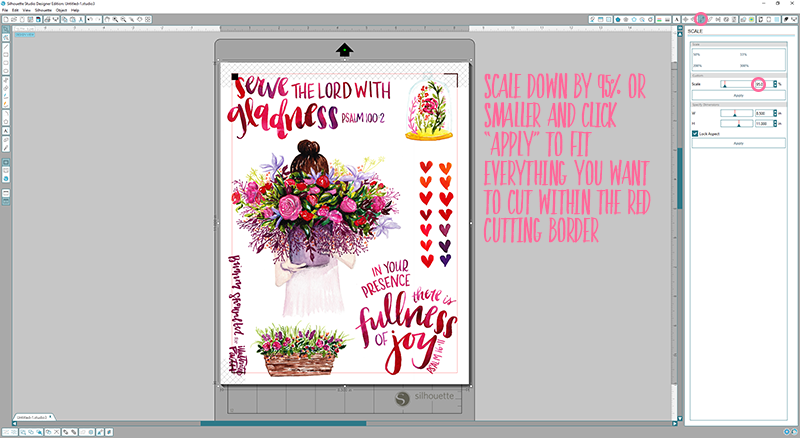Click the Zoom In magnifier
This screenshot has height=438, width=800.
point(115,19)
